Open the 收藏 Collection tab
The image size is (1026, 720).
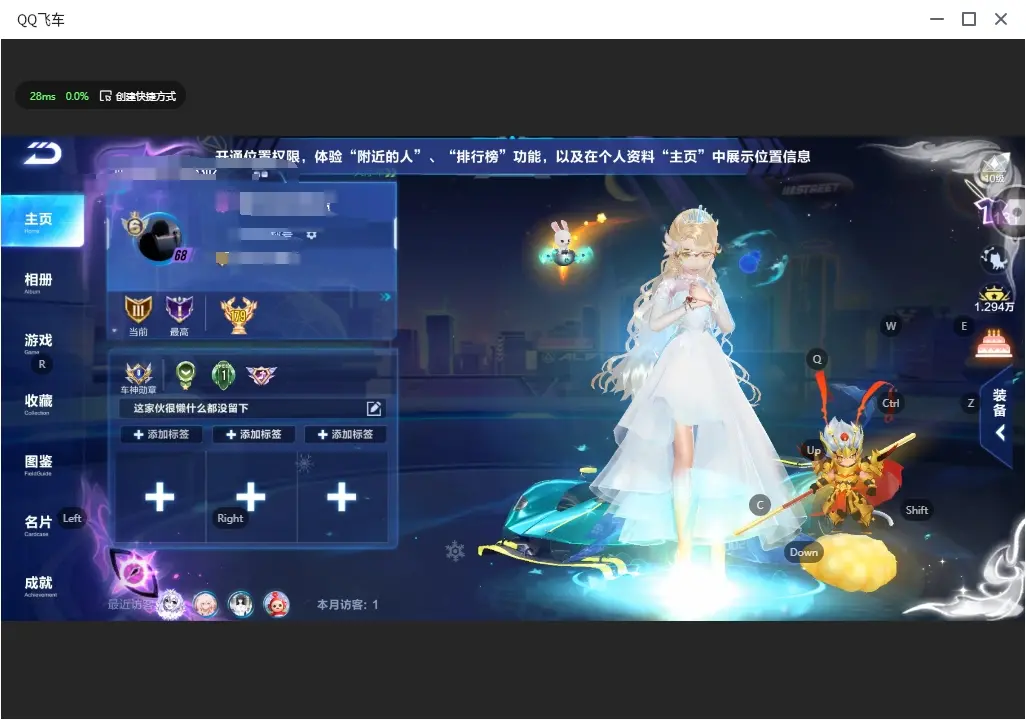pos(38,403)
